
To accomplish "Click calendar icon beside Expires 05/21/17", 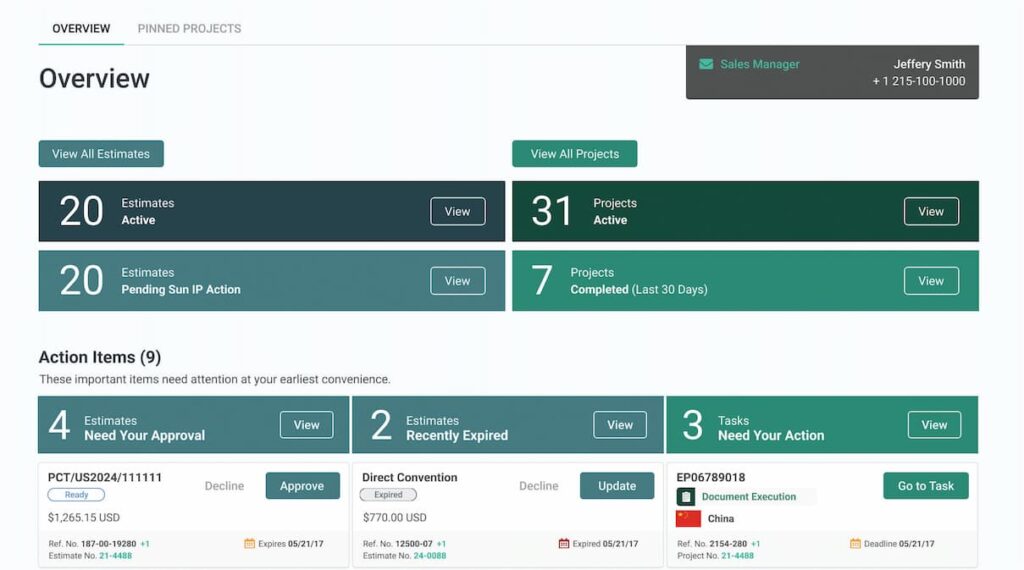I will 249,543.
